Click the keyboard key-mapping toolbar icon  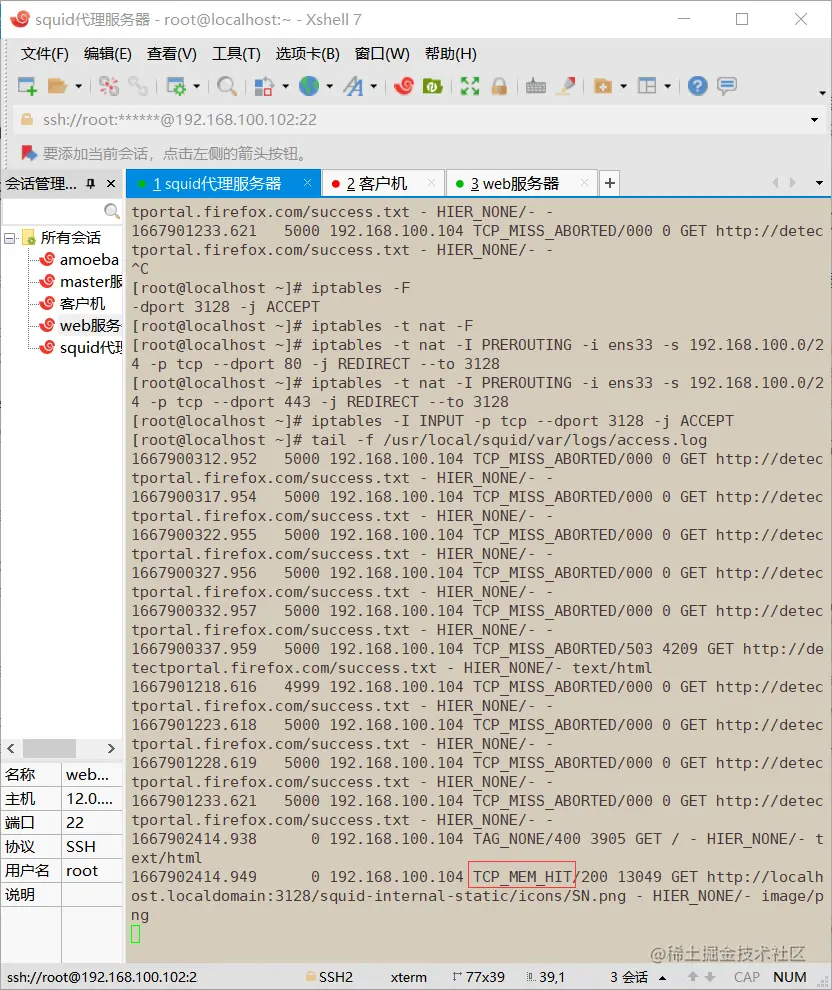point(536,86)
